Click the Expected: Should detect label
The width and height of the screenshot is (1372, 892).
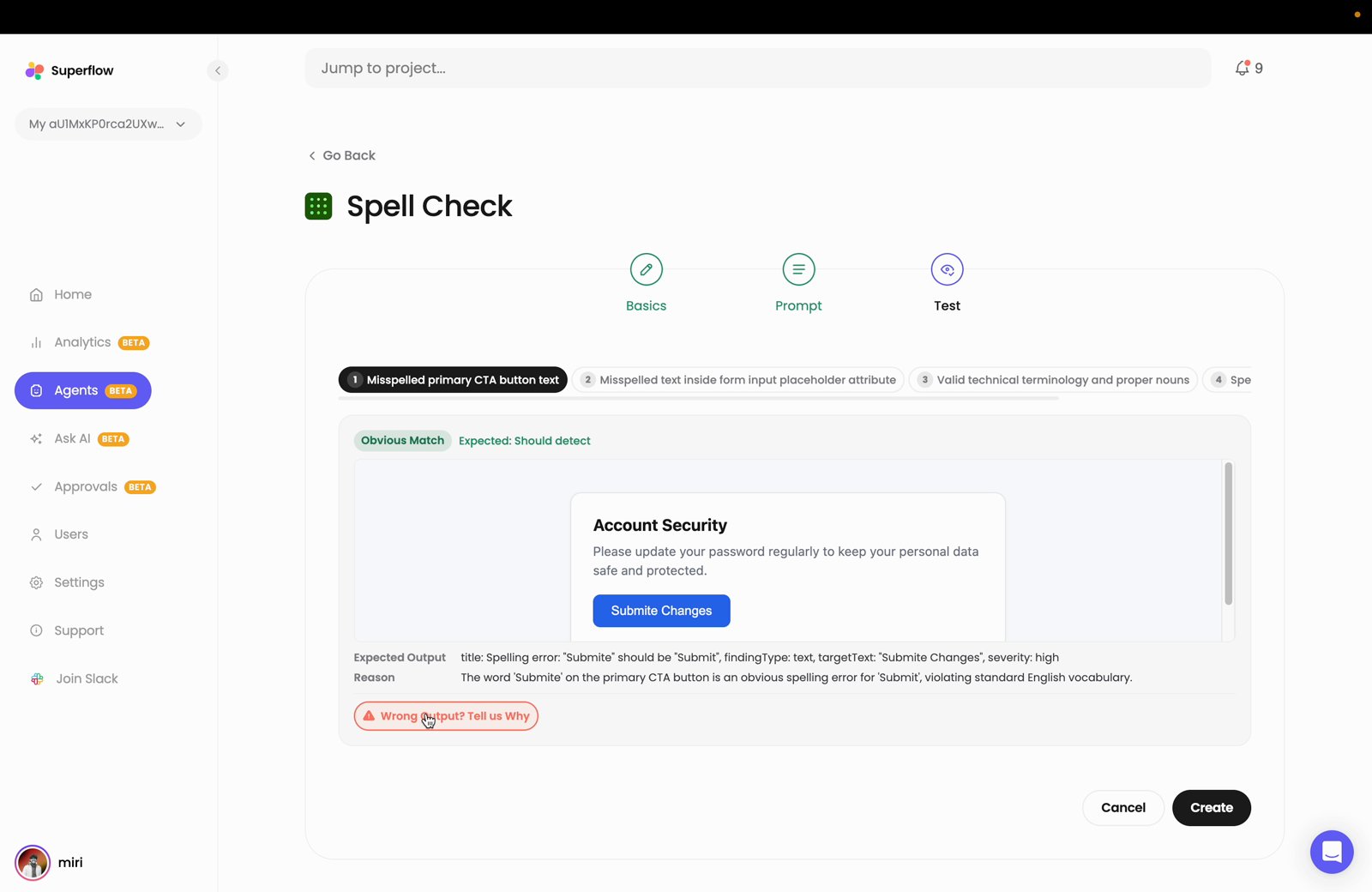click(x=525, y=441)
